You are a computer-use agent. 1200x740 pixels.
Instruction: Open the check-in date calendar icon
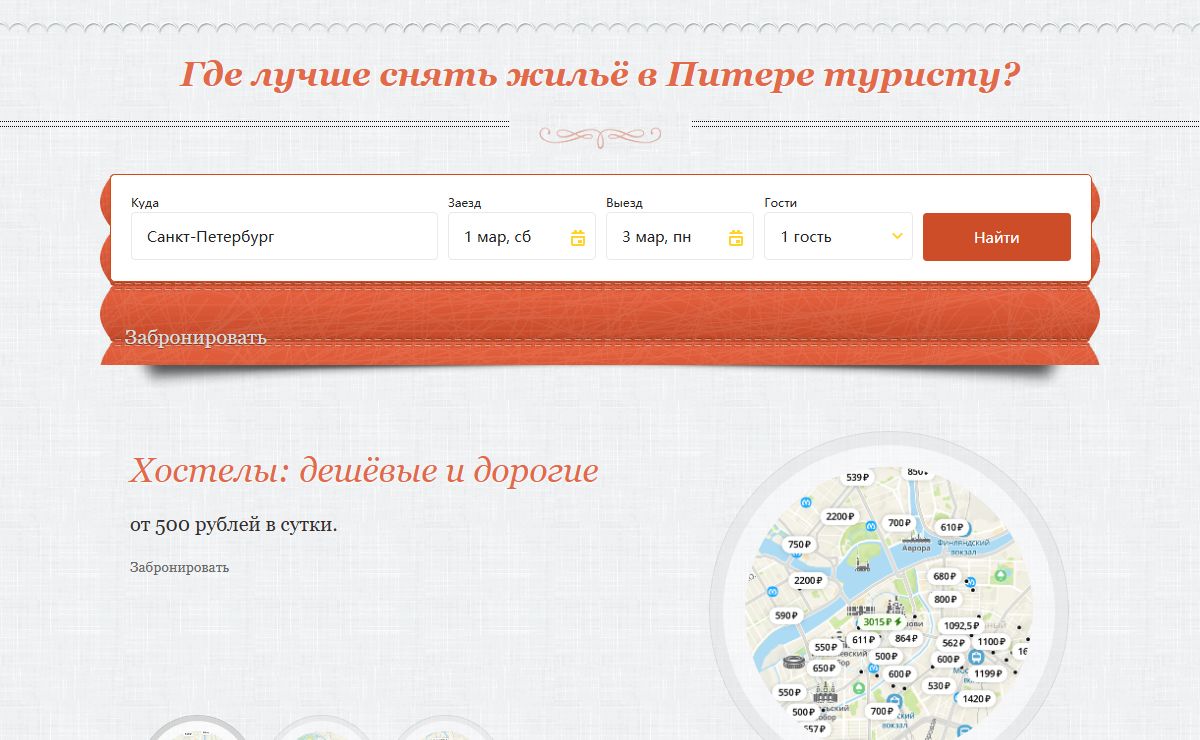coord(577,238)
